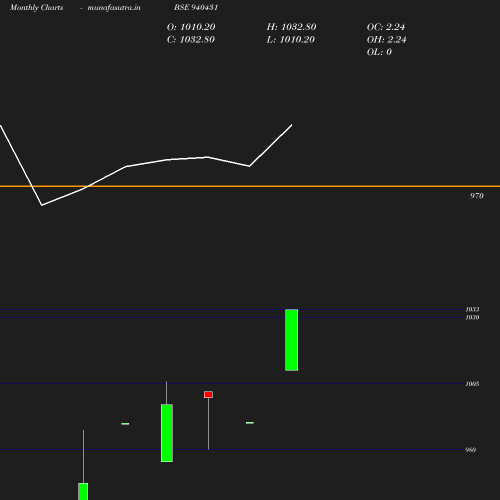Click the high value H: 1032.80

[x=291, y=27]
